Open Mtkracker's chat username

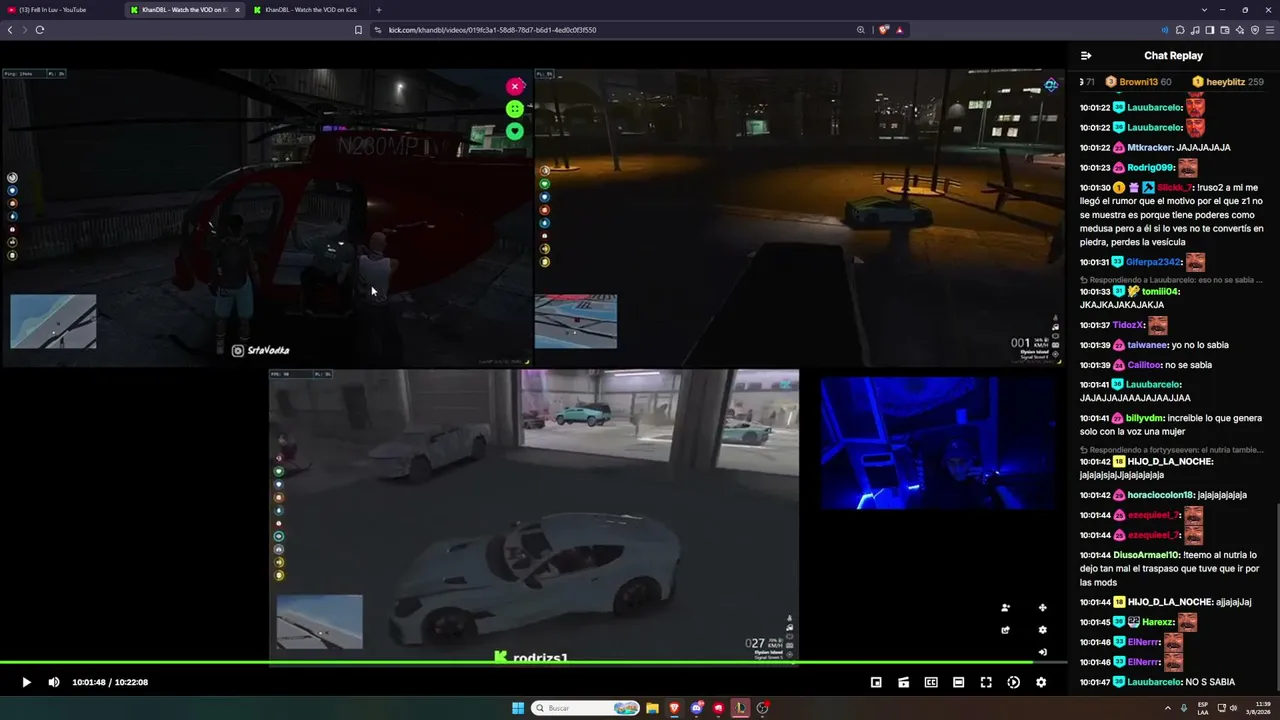point(1149,147)
